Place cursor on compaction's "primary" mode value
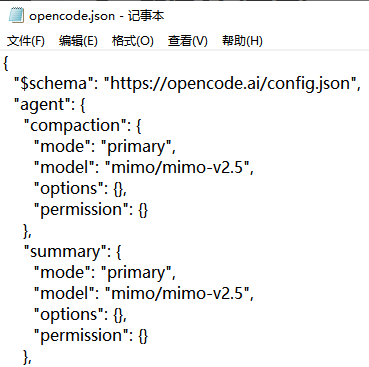Image resolution: width=369 pixels, height=367 pixels. (x=136, y=147)
